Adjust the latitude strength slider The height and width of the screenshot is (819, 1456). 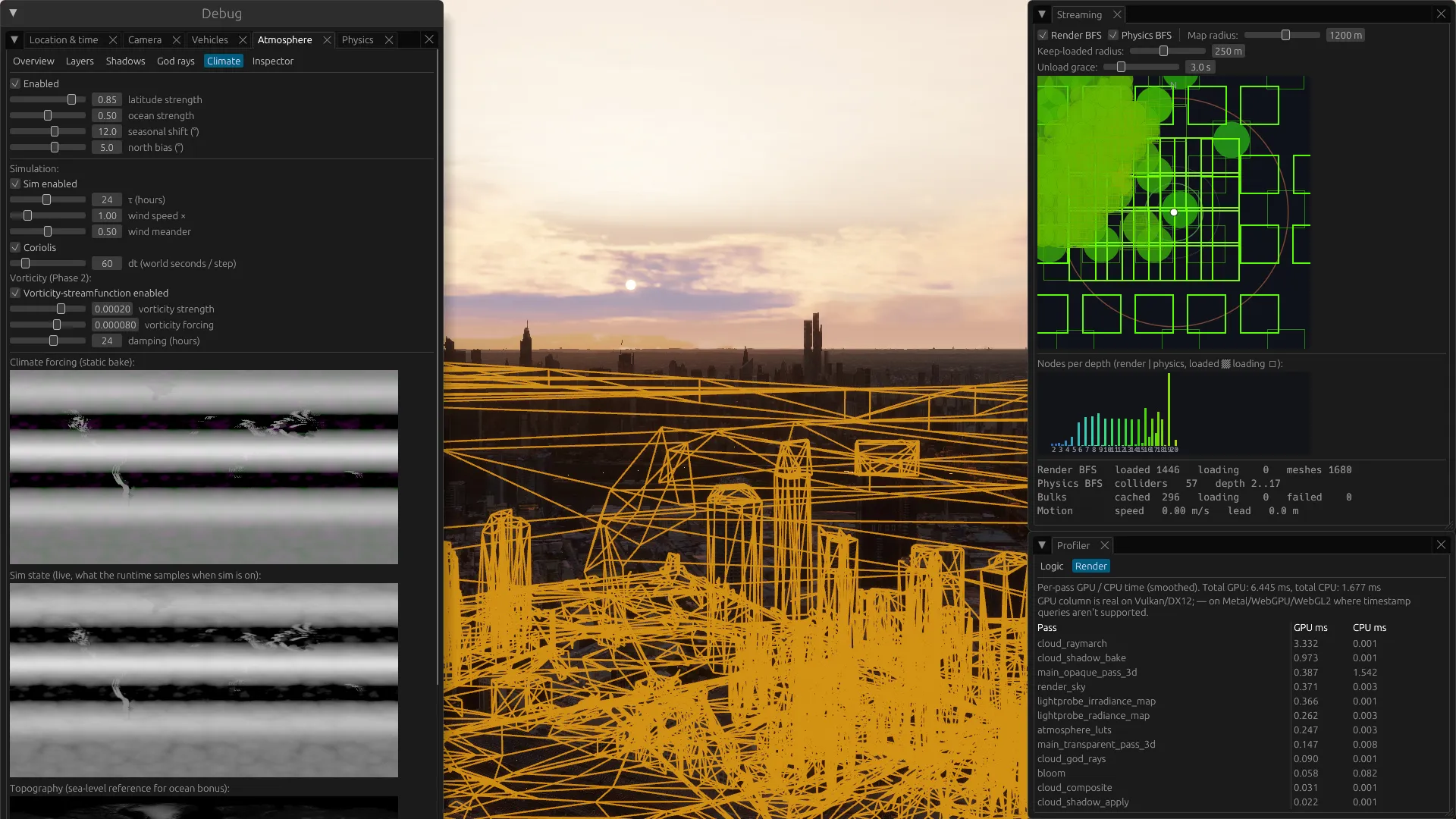pos(48,99)
